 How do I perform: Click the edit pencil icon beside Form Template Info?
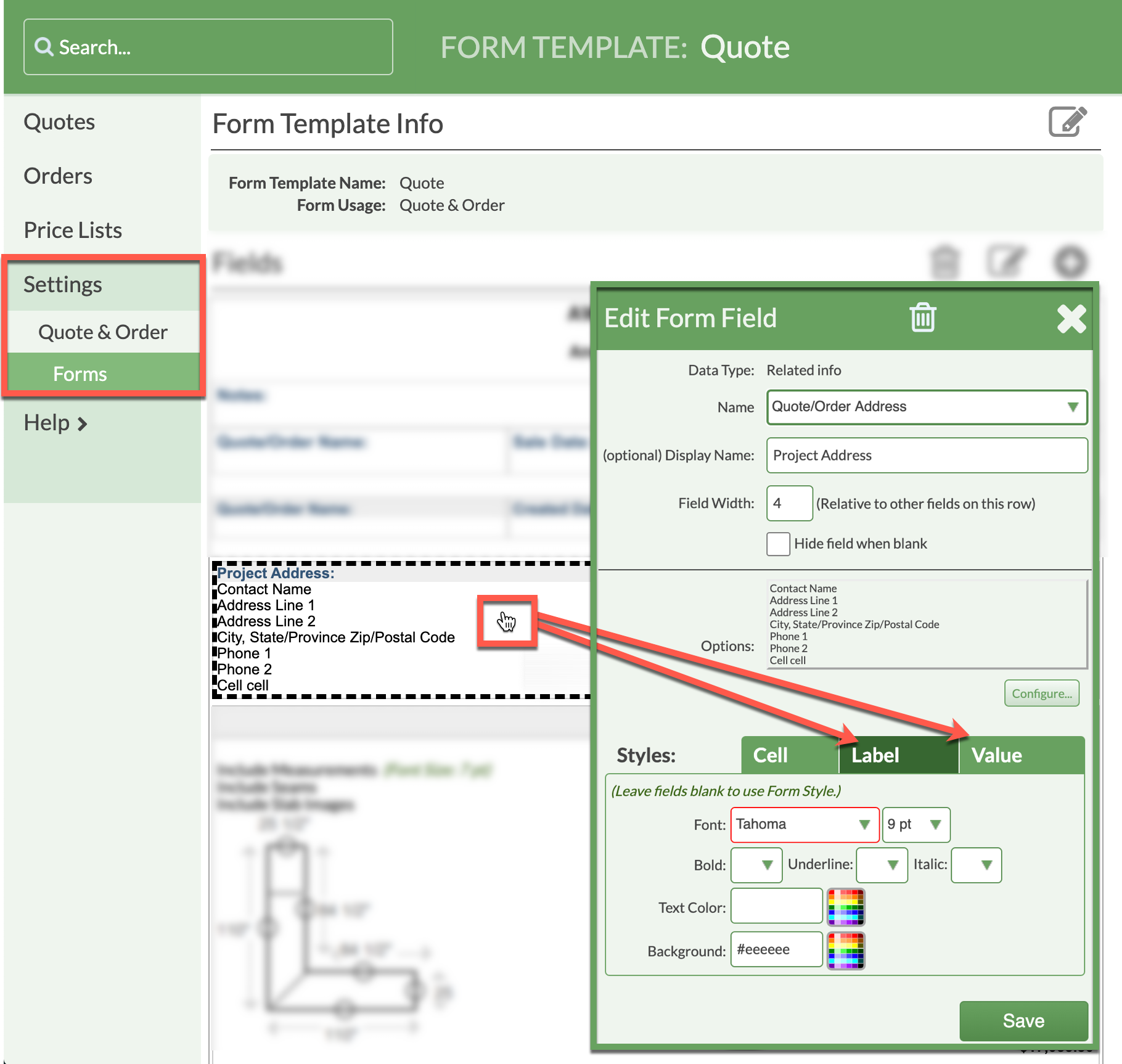(x=1067, y=121)
